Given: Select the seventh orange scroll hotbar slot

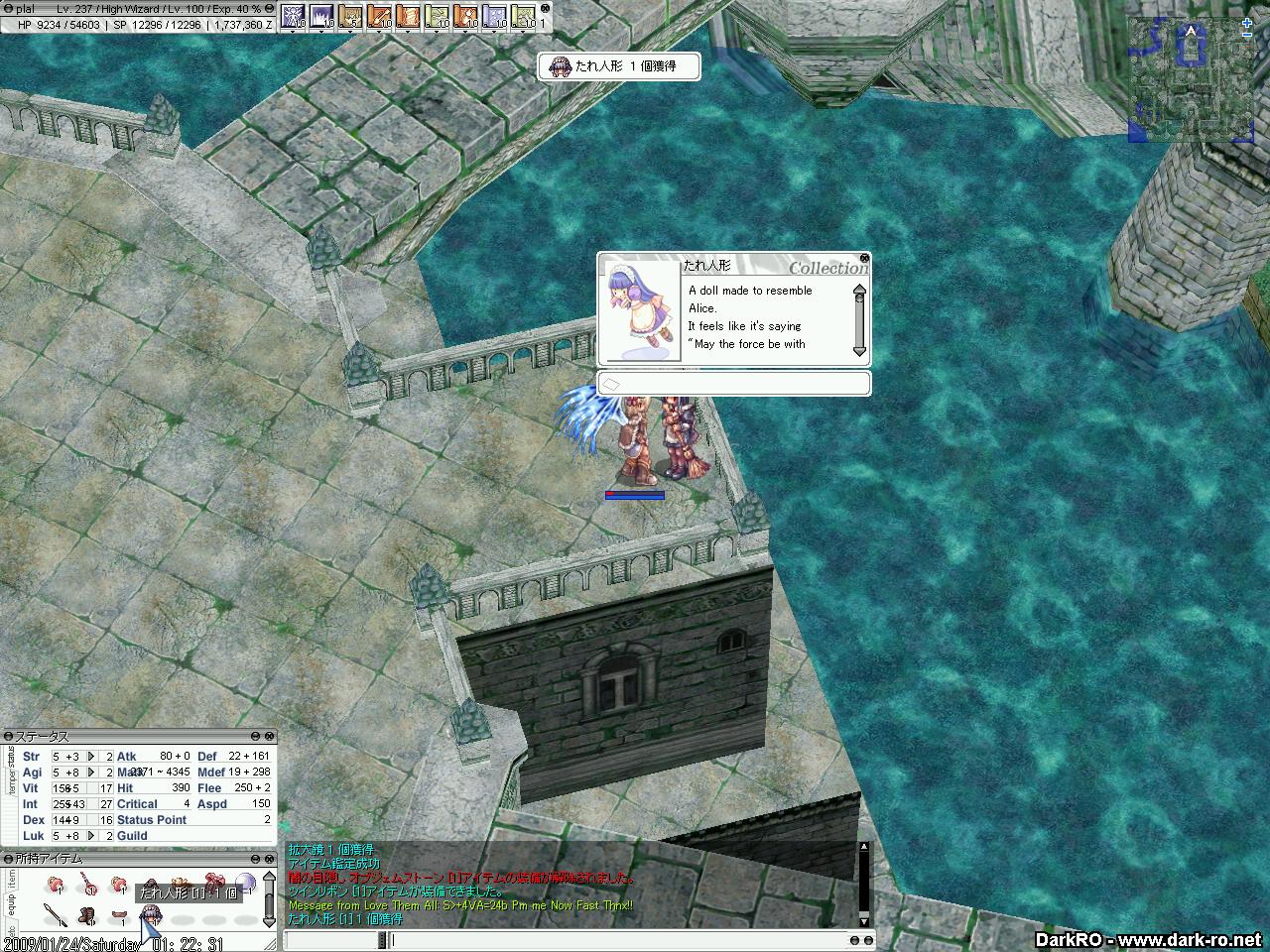Looking at the screenshot, I should coord(466,16).
